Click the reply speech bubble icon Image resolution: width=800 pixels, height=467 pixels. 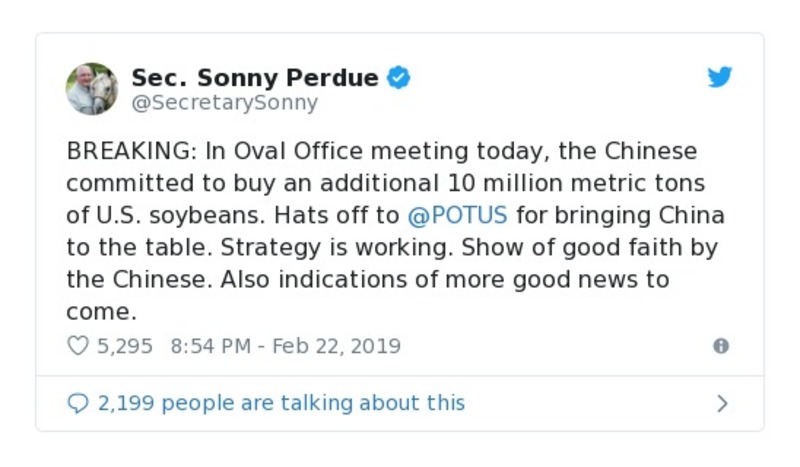pyautogui.click(x=78, y=403)
